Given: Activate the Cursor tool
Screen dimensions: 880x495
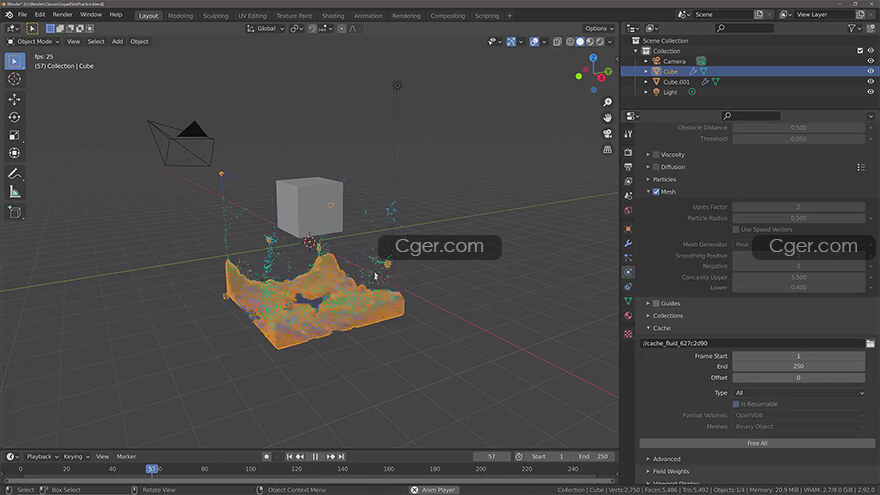Looking at the screenshot, I should (x=15, y=79).
